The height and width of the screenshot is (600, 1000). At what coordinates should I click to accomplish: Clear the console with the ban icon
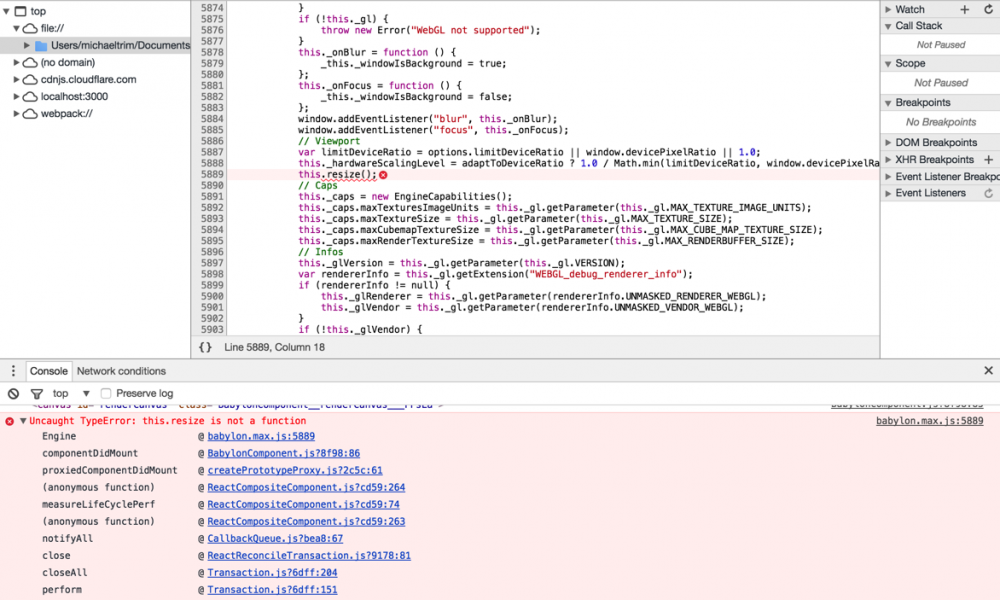point(14,394)
